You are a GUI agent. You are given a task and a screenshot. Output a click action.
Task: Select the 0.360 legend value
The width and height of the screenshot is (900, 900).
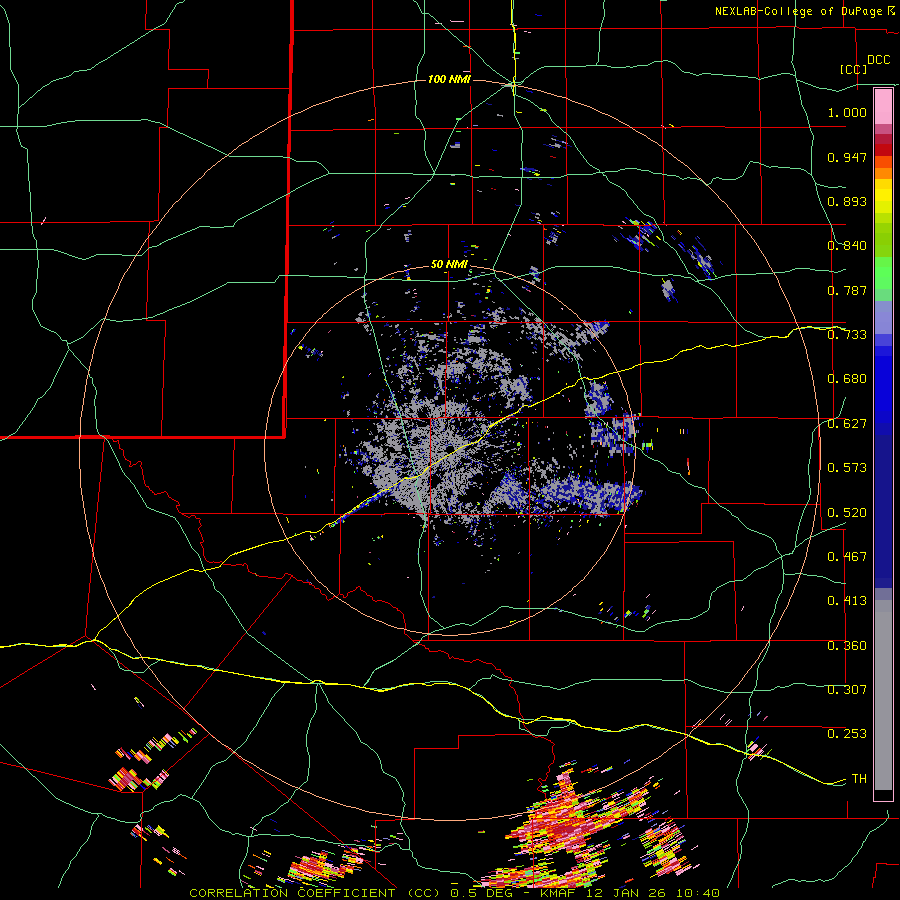(x=847, y=646)
